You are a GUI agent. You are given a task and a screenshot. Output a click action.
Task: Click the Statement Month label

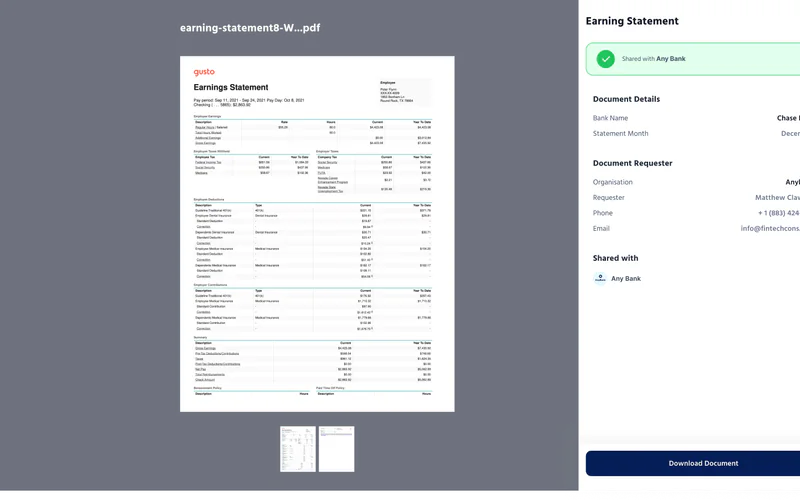(620, 133)
